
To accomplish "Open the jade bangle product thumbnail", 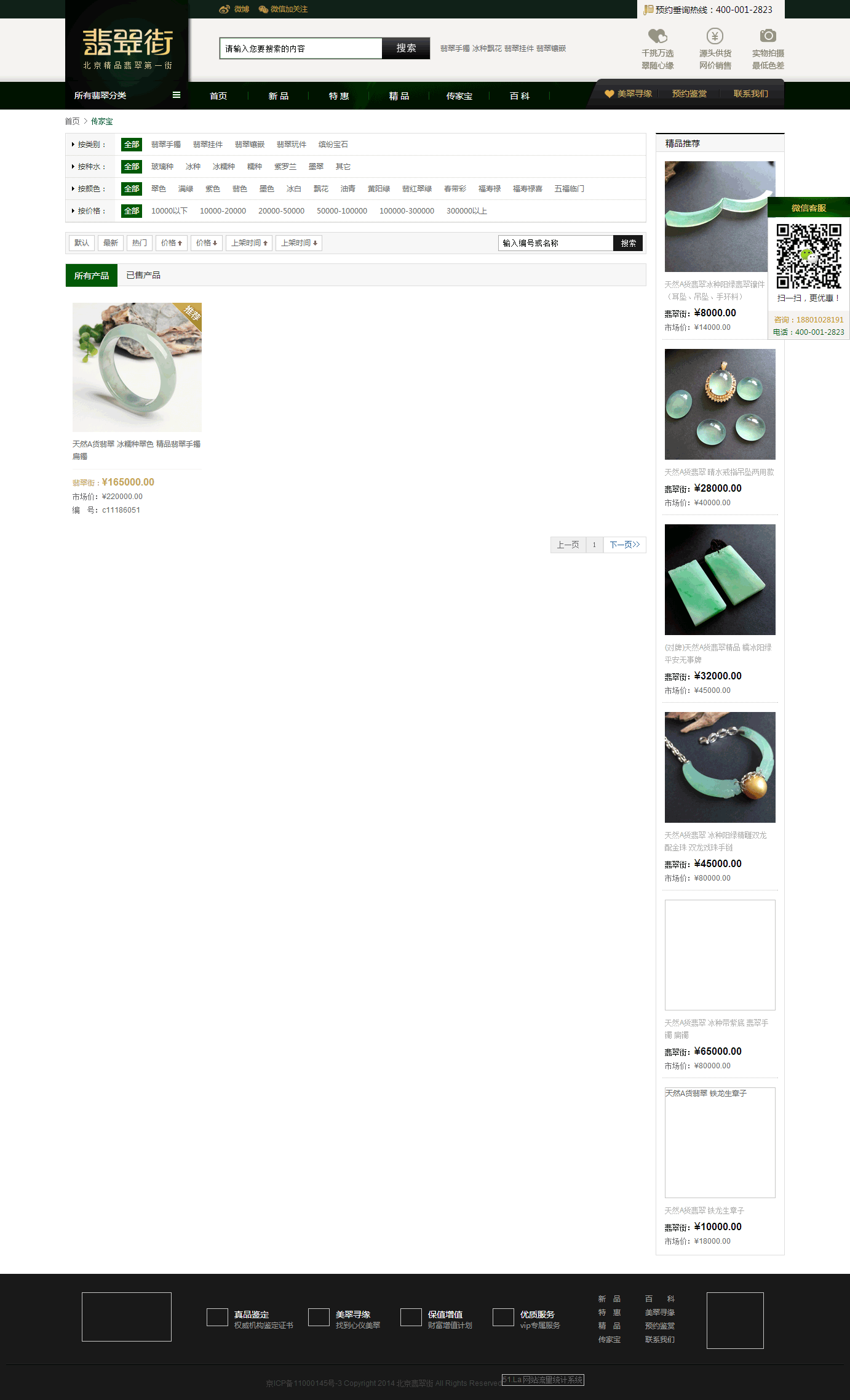I will 137,367.
